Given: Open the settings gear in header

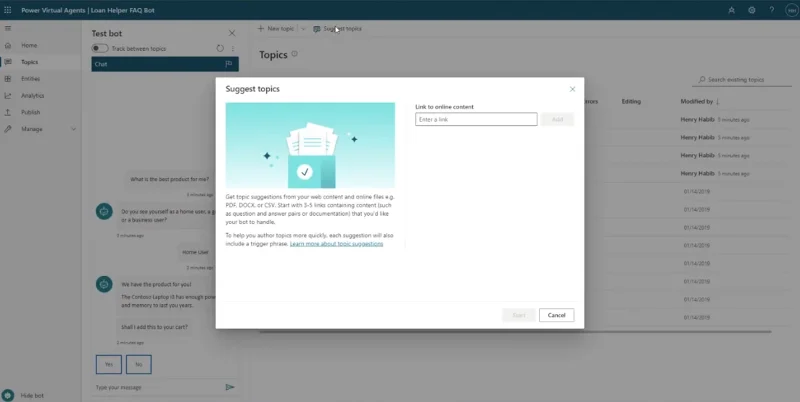Looking at the screenshot, I should [752, 10].
